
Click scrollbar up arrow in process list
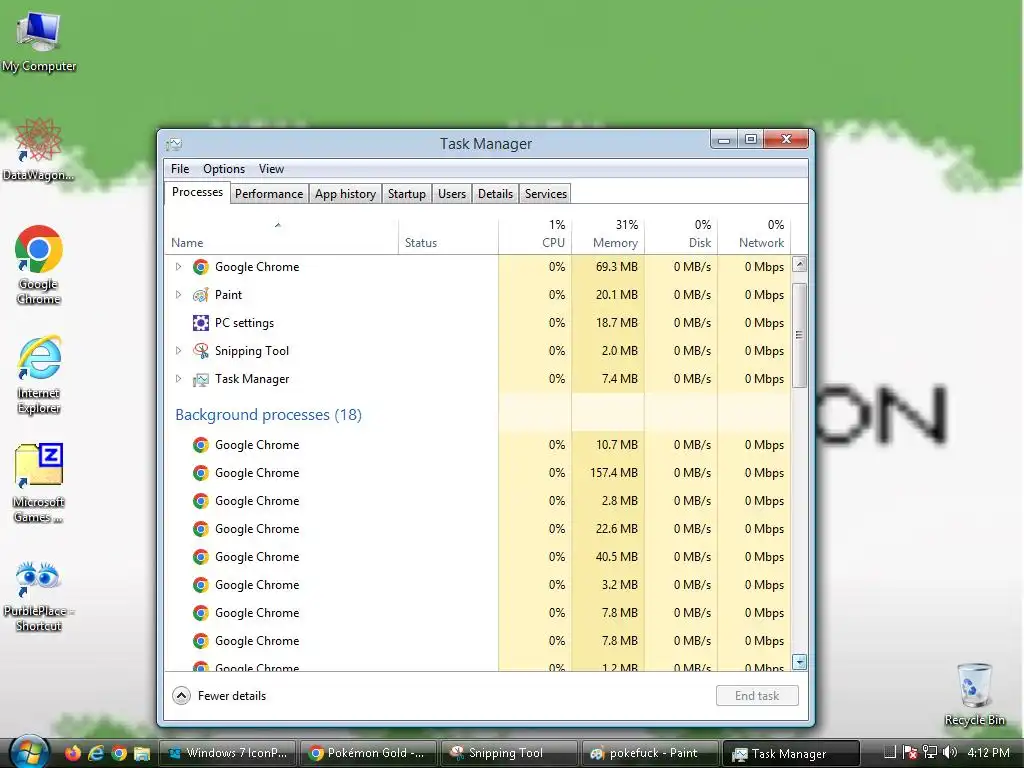point(799,264)
